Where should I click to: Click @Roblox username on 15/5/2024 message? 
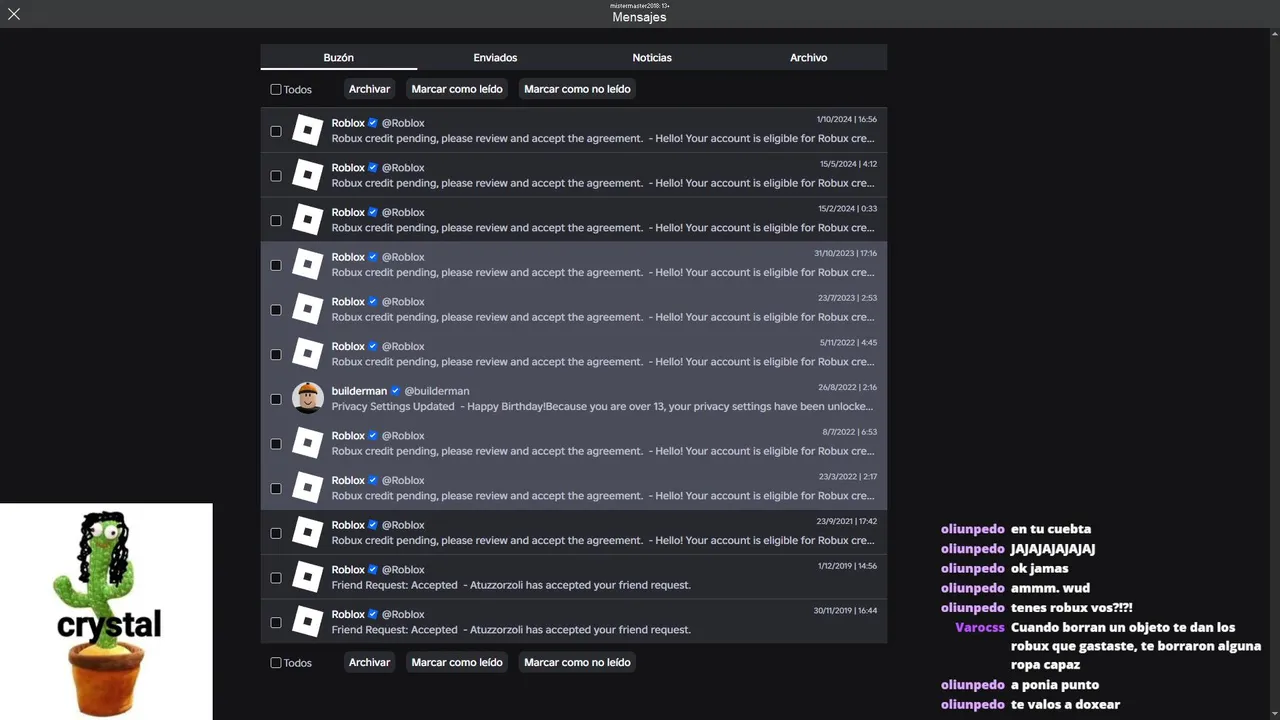403,168
